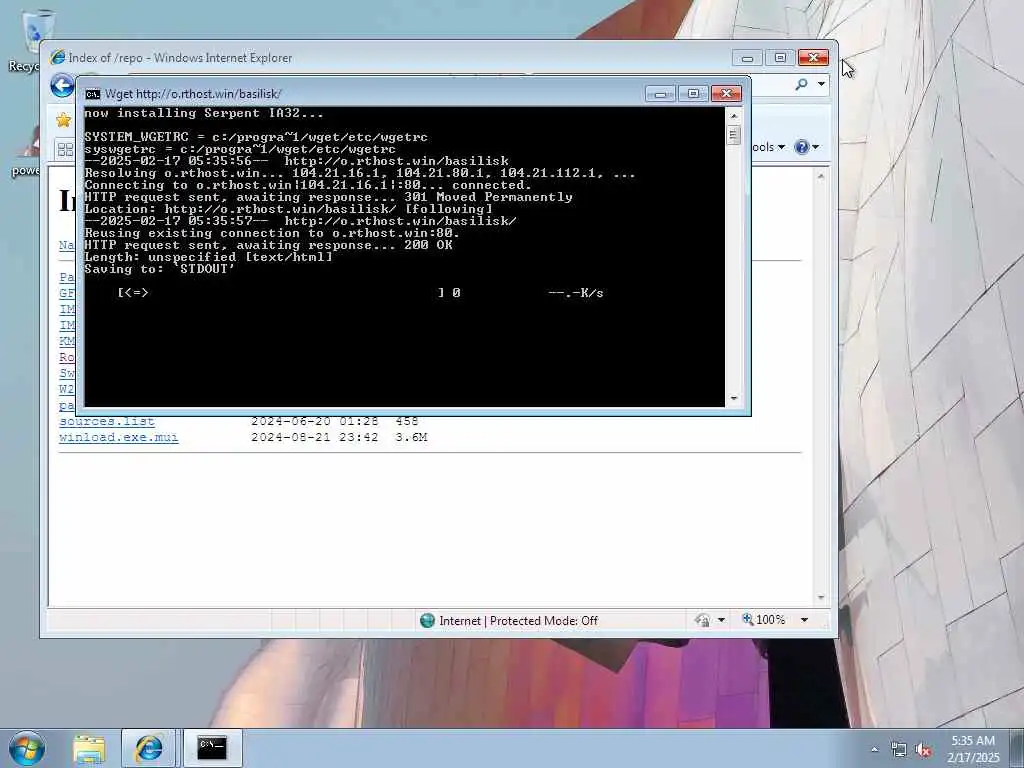Show hidden system tray icons

(874, 749)
